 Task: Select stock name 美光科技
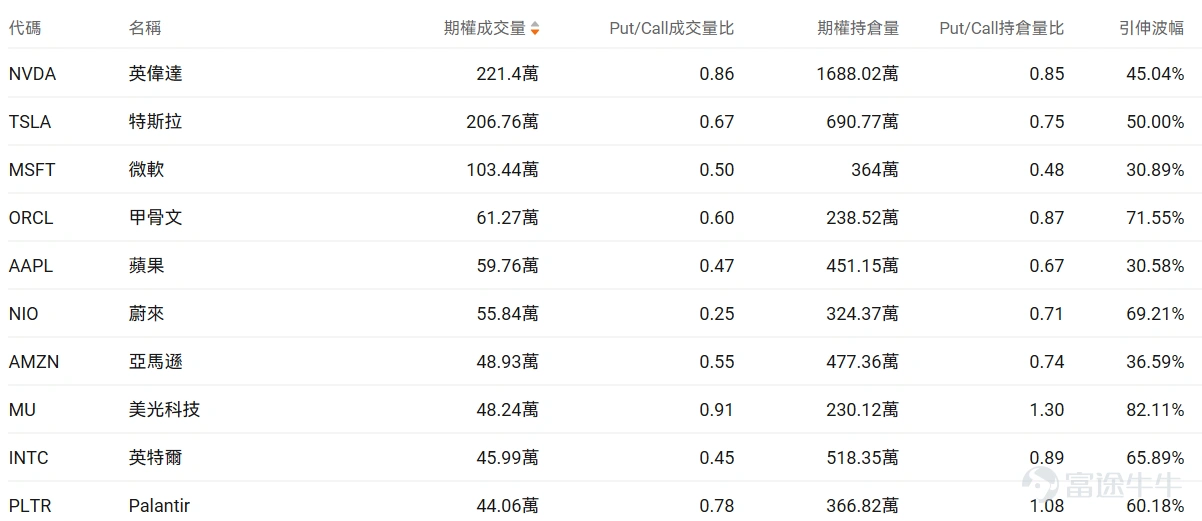[165, 410]
